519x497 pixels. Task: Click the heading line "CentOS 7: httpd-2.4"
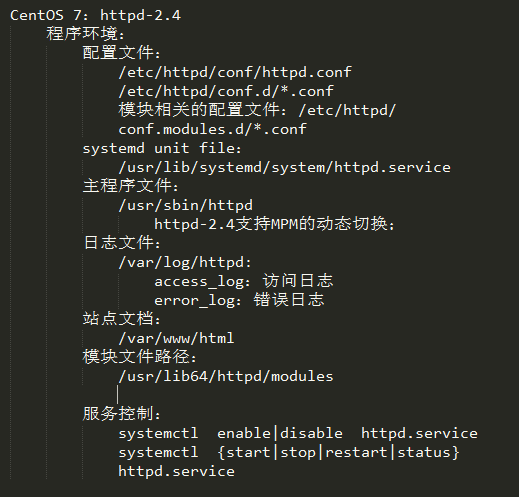[x=96, y=15]
